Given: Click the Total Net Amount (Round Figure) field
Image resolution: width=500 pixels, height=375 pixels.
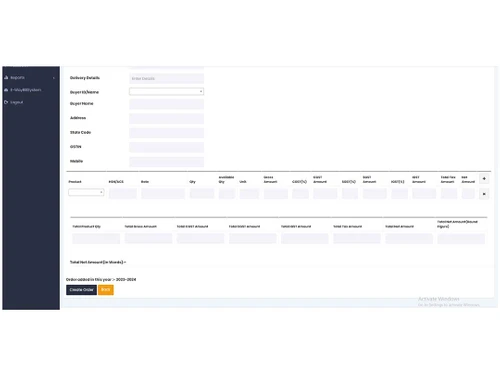Looking at the screenshot, I should pyautogui.click(x=461, y=238).
